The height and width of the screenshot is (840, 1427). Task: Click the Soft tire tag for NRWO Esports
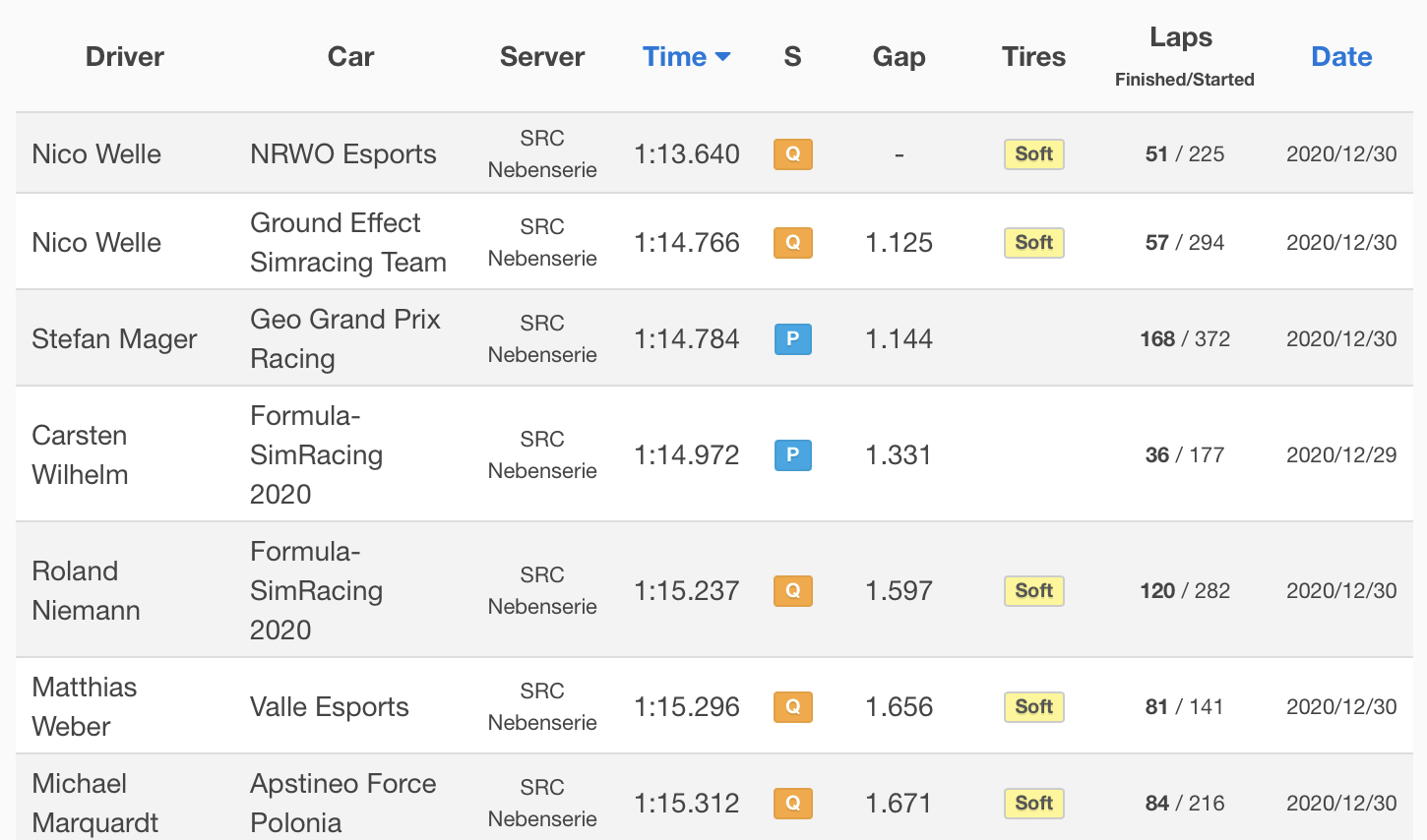1033,154
